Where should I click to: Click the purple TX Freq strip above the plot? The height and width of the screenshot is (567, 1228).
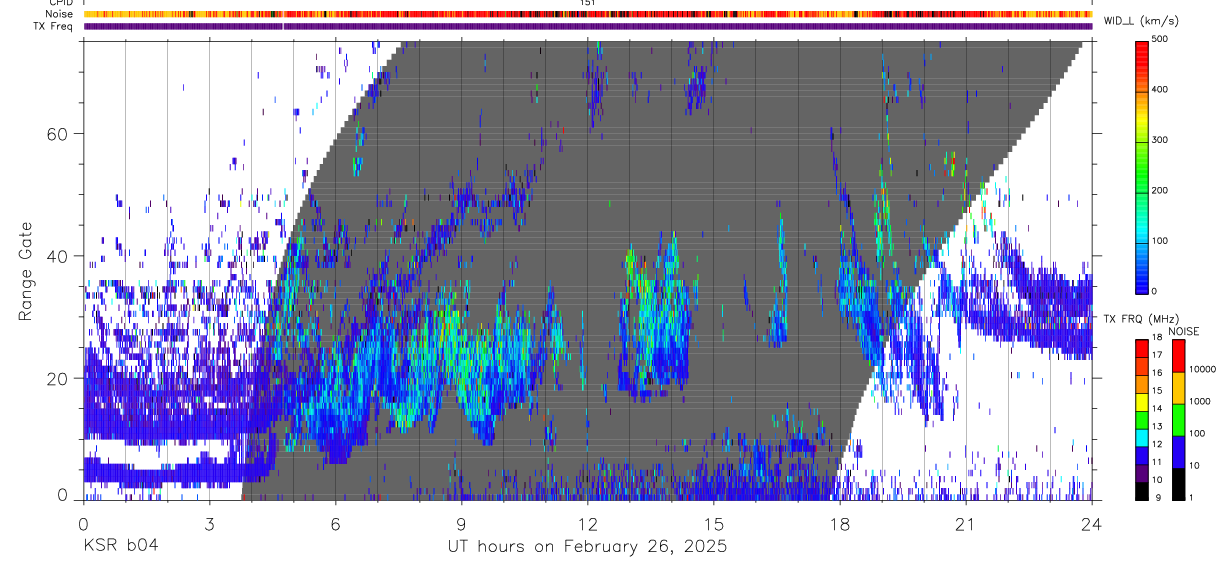pyautogui.click(x=588, y=26)
